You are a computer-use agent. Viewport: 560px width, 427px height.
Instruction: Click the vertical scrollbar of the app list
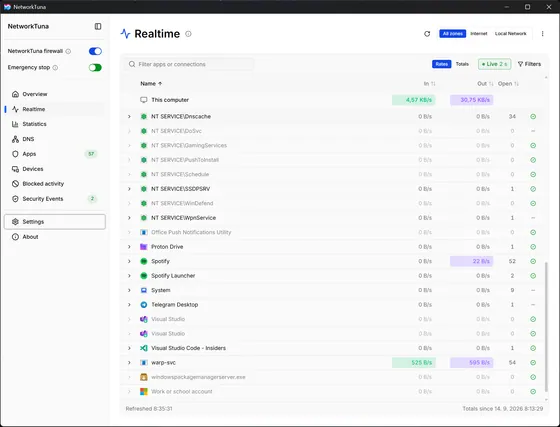546,327
